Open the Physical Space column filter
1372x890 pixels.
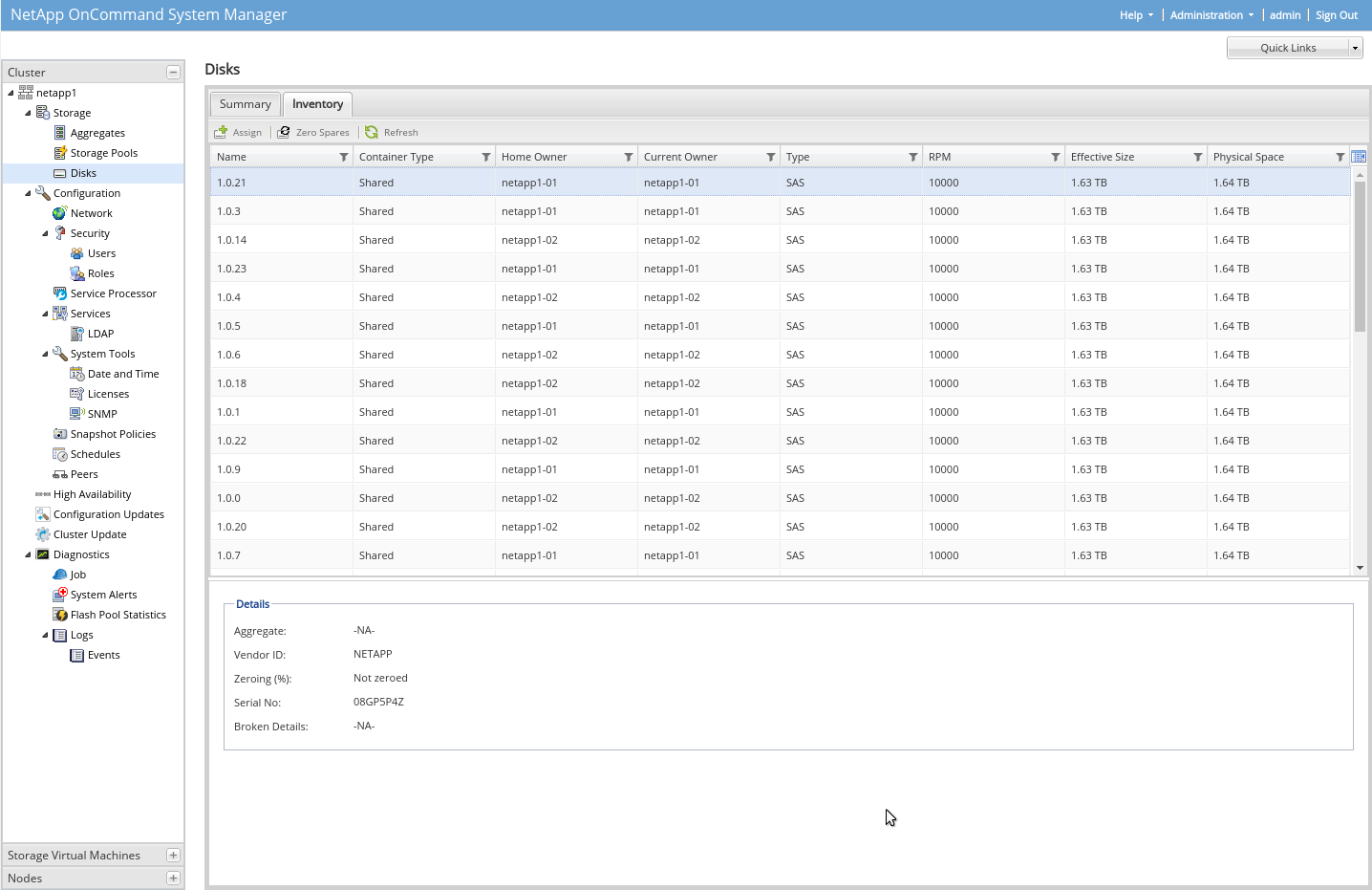1340,157
